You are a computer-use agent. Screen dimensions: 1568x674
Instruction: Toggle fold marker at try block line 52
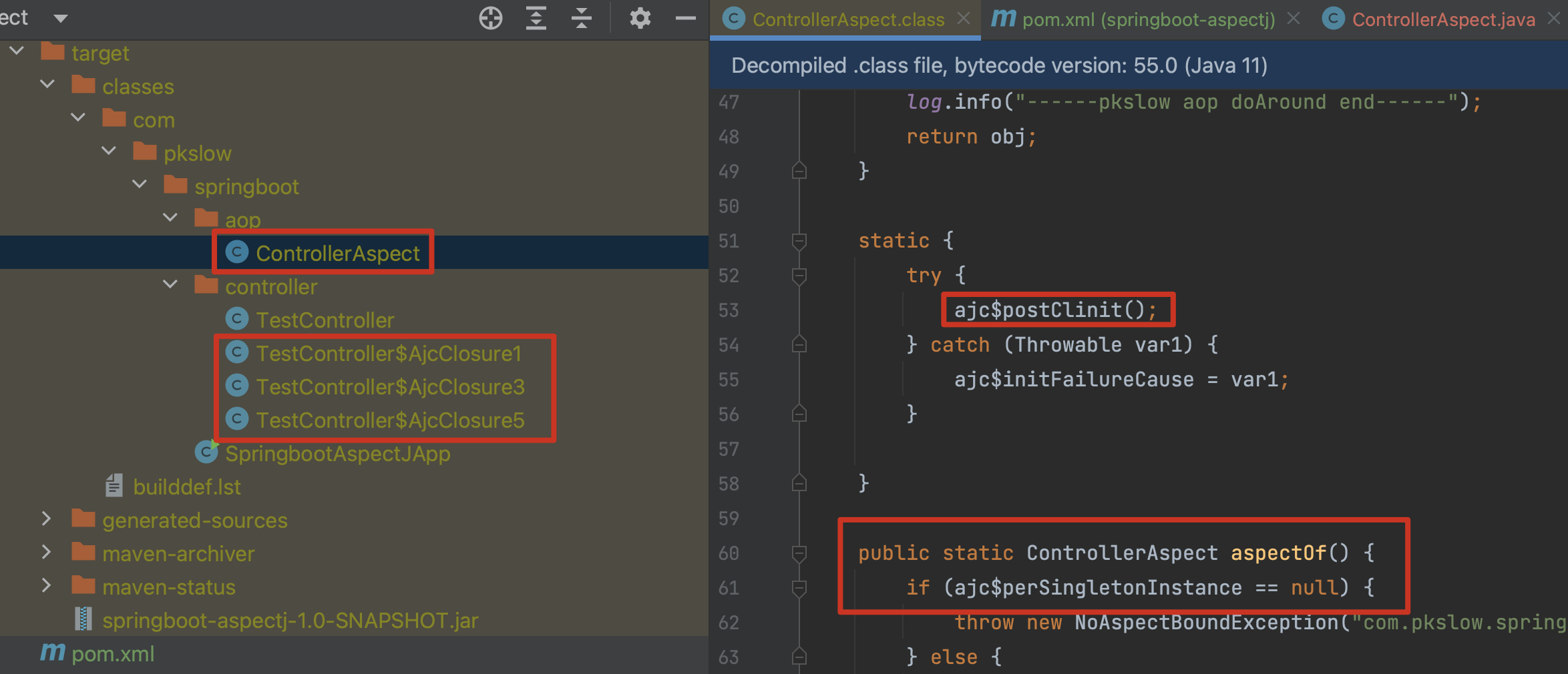[799, 275]
